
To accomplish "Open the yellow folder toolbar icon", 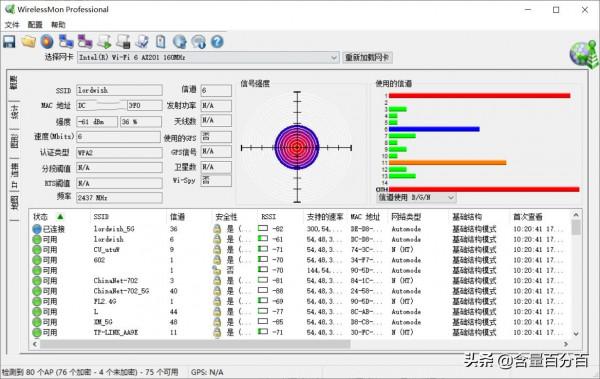I will 28,41.
